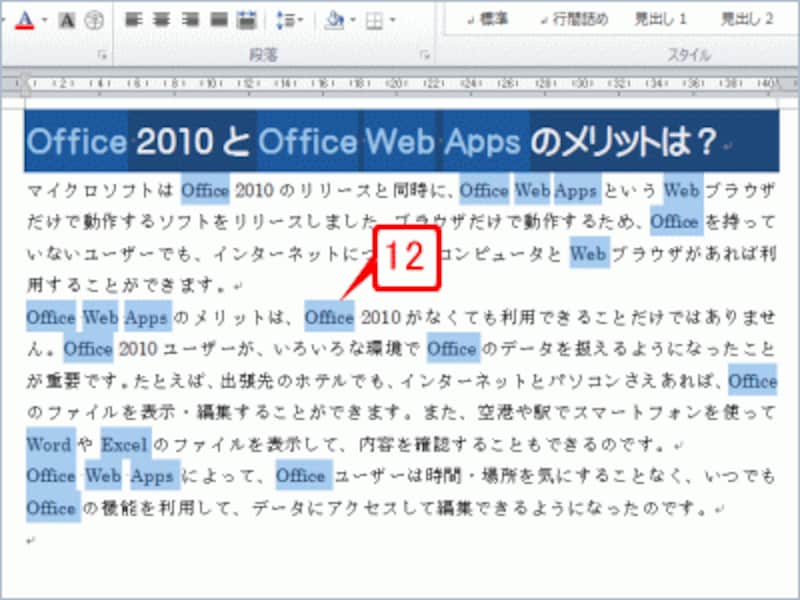The height and width of the screenshot is (600, 800).
Task: Open line spacing options
Action: coord(289,20)
